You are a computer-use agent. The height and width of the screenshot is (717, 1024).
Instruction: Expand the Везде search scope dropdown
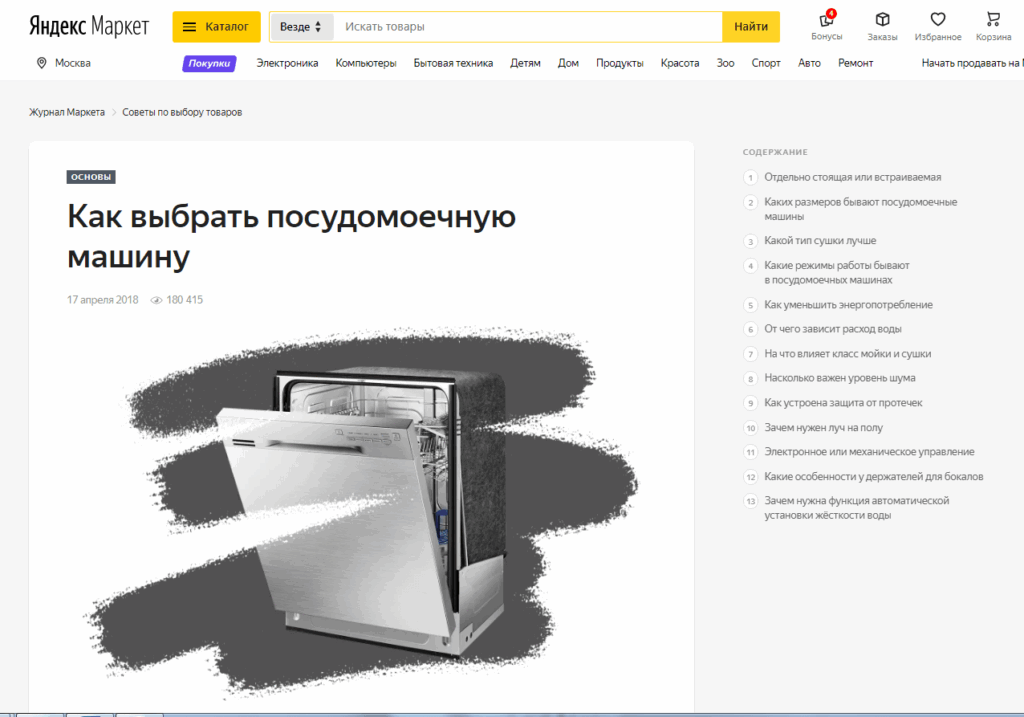pyautogui.click(x=301, y=27)
